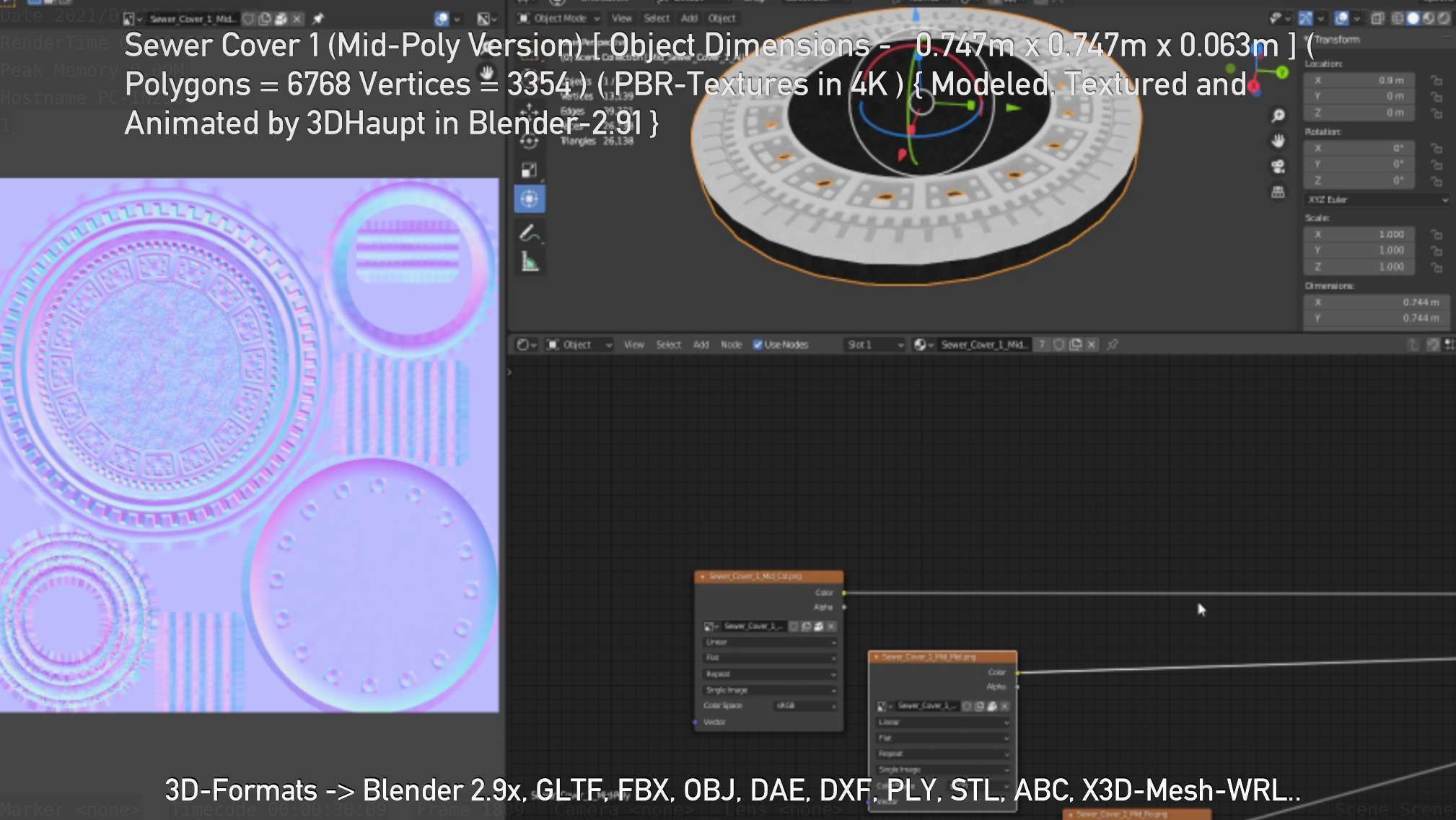Open image file in the Met.png node

pos(992,706)
